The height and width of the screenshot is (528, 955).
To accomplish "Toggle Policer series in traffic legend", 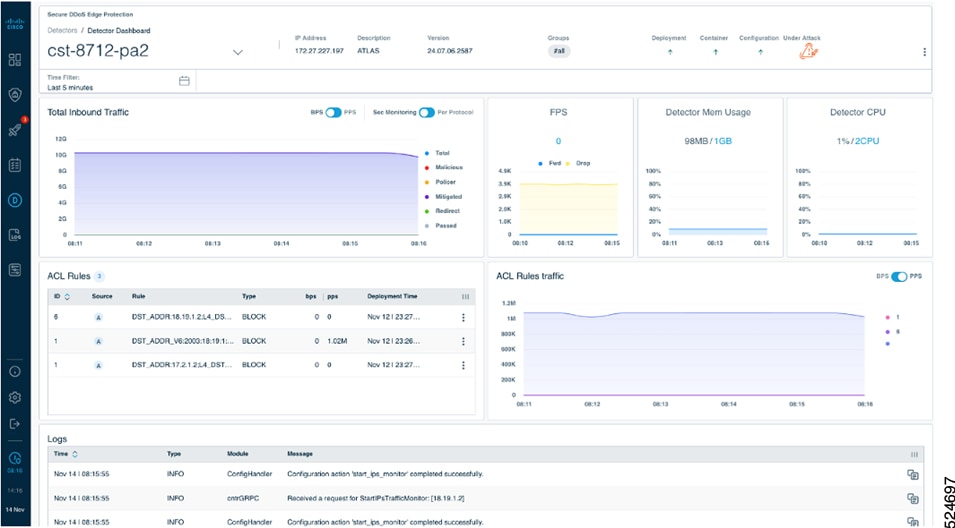I will pos(440,182).
